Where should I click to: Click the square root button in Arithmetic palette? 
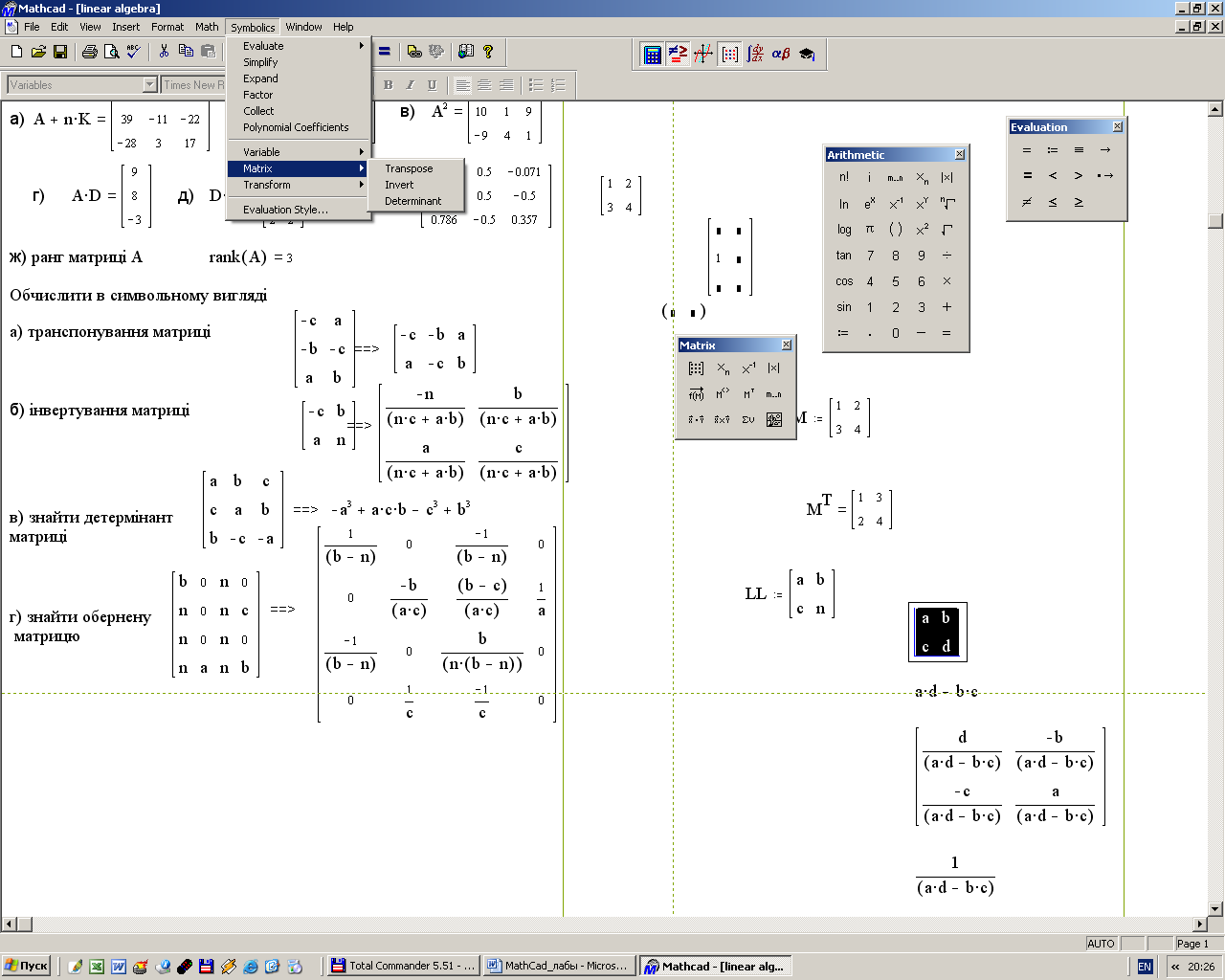click(x=947, y=230)
